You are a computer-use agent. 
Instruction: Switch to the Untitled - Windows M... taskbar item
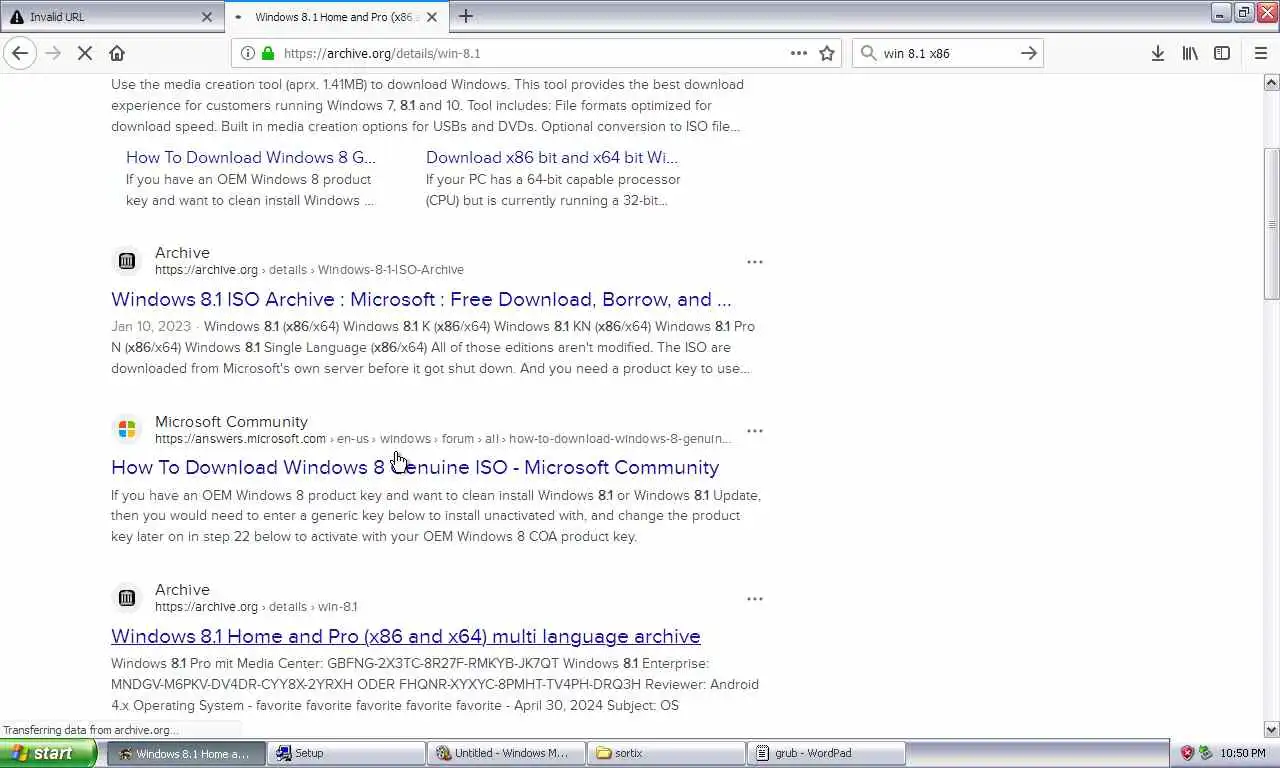tap(506, 753)
